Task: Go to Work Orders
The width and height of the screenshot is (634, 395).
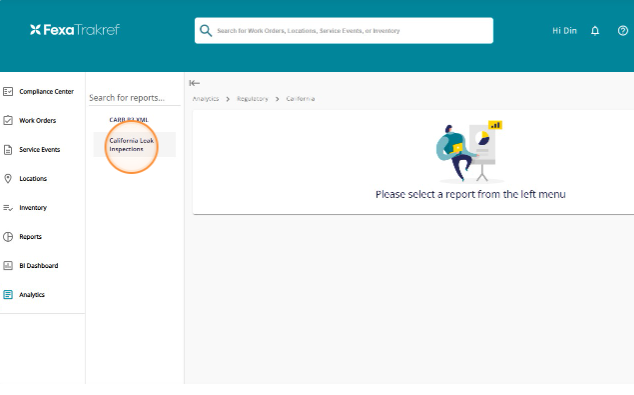Action: coord(38,120)
